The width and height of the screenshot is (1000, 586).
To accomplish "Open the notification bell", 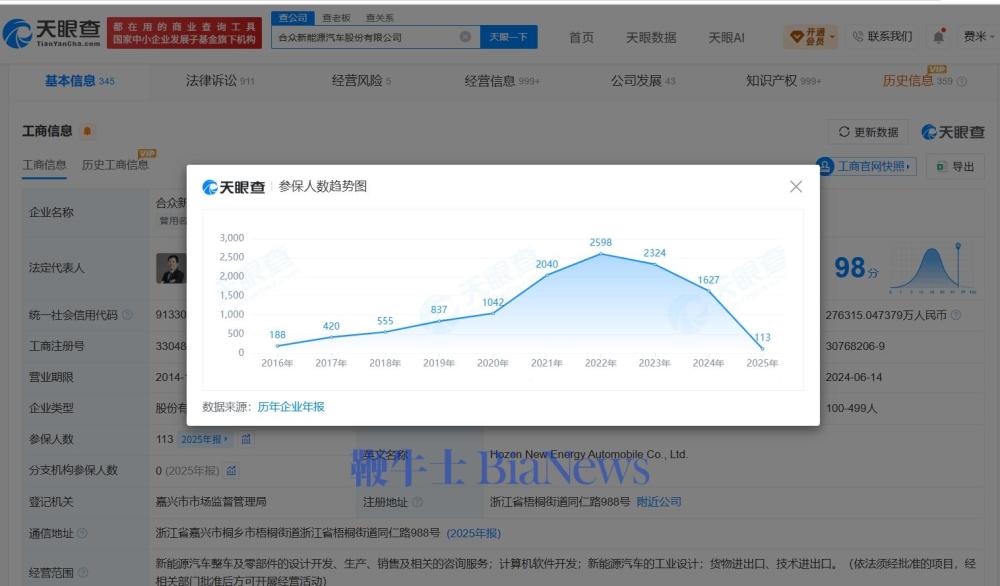I will click(938, 36).
